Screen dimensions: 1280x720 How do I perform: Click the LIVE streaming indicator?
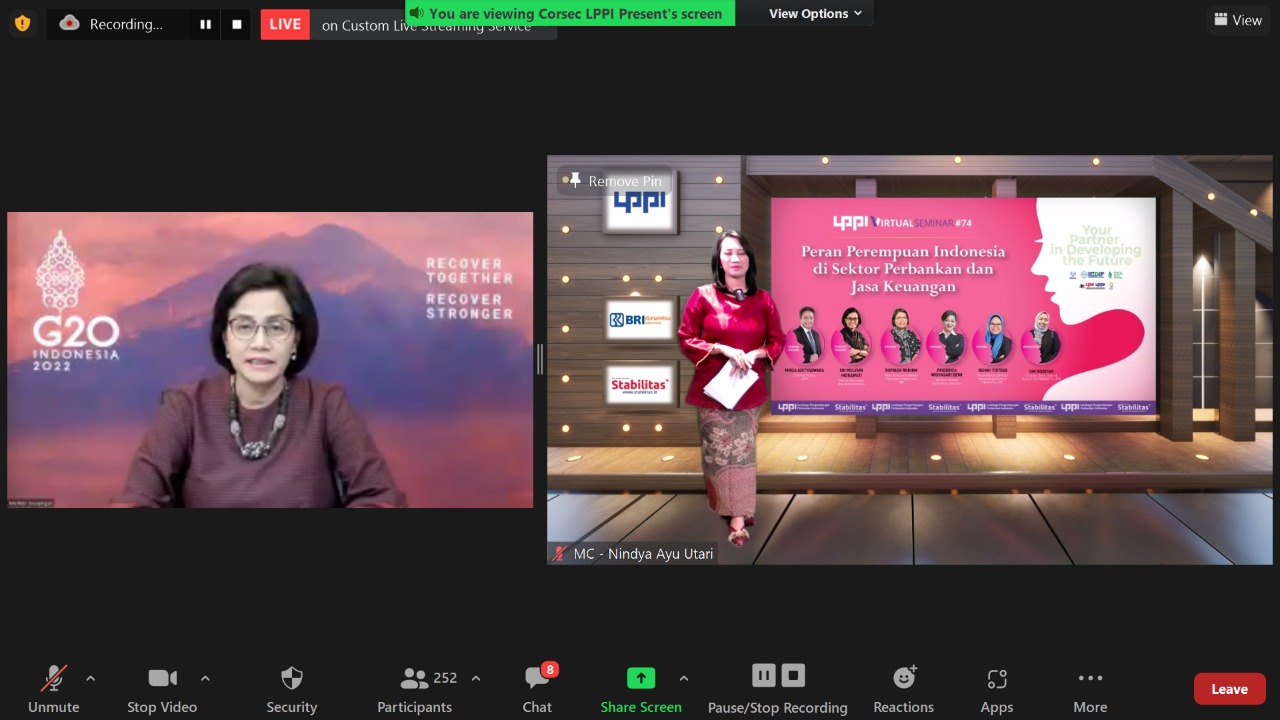click(x=285, y=25)
